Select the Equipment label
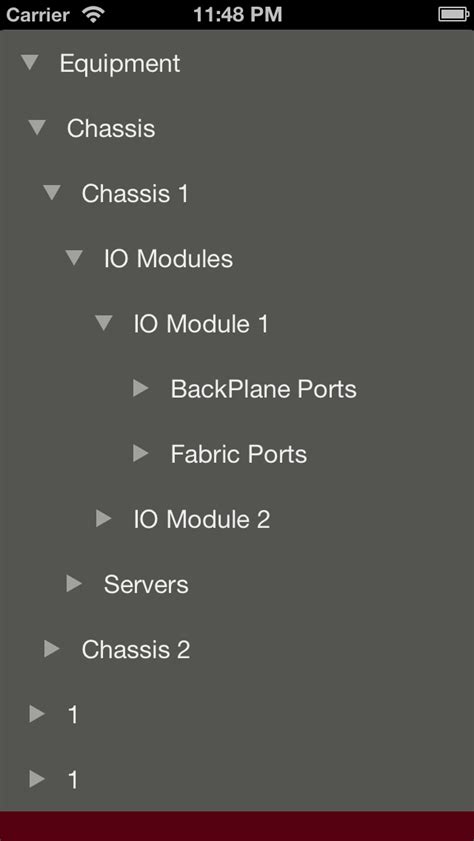Image resolution: width=474 pixels, height=841 pixels. tap(120, 64)
